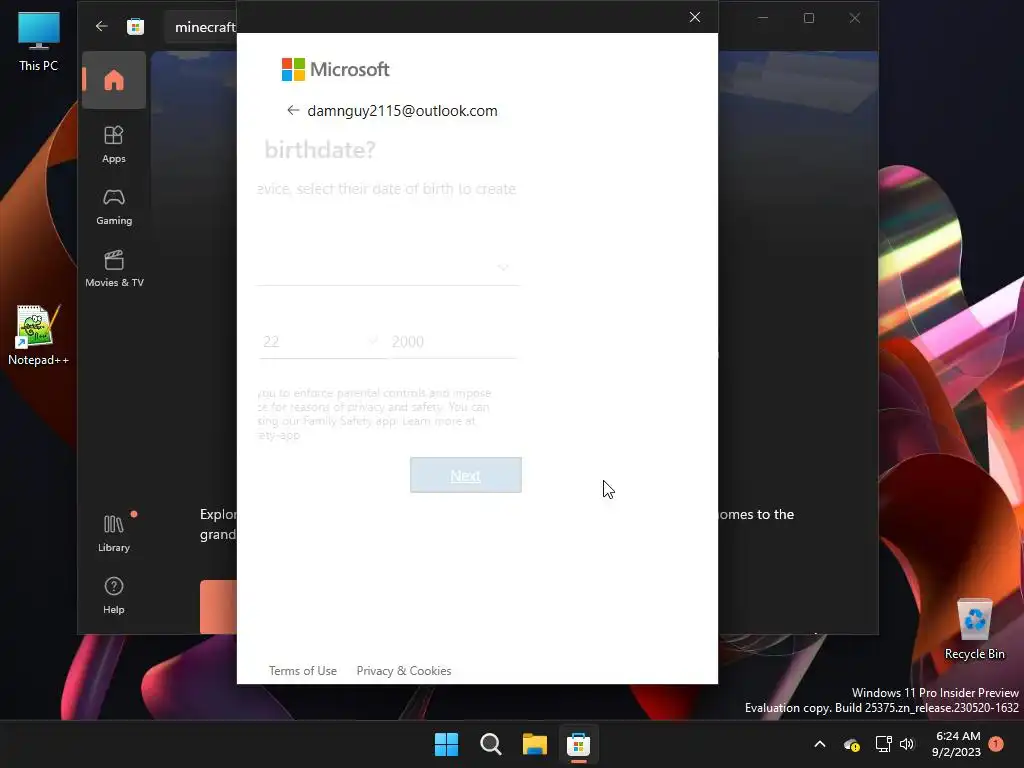1024x768 pixels.
Task: Open Help in the Store sidebar
Action: click(x=114, y=595)
